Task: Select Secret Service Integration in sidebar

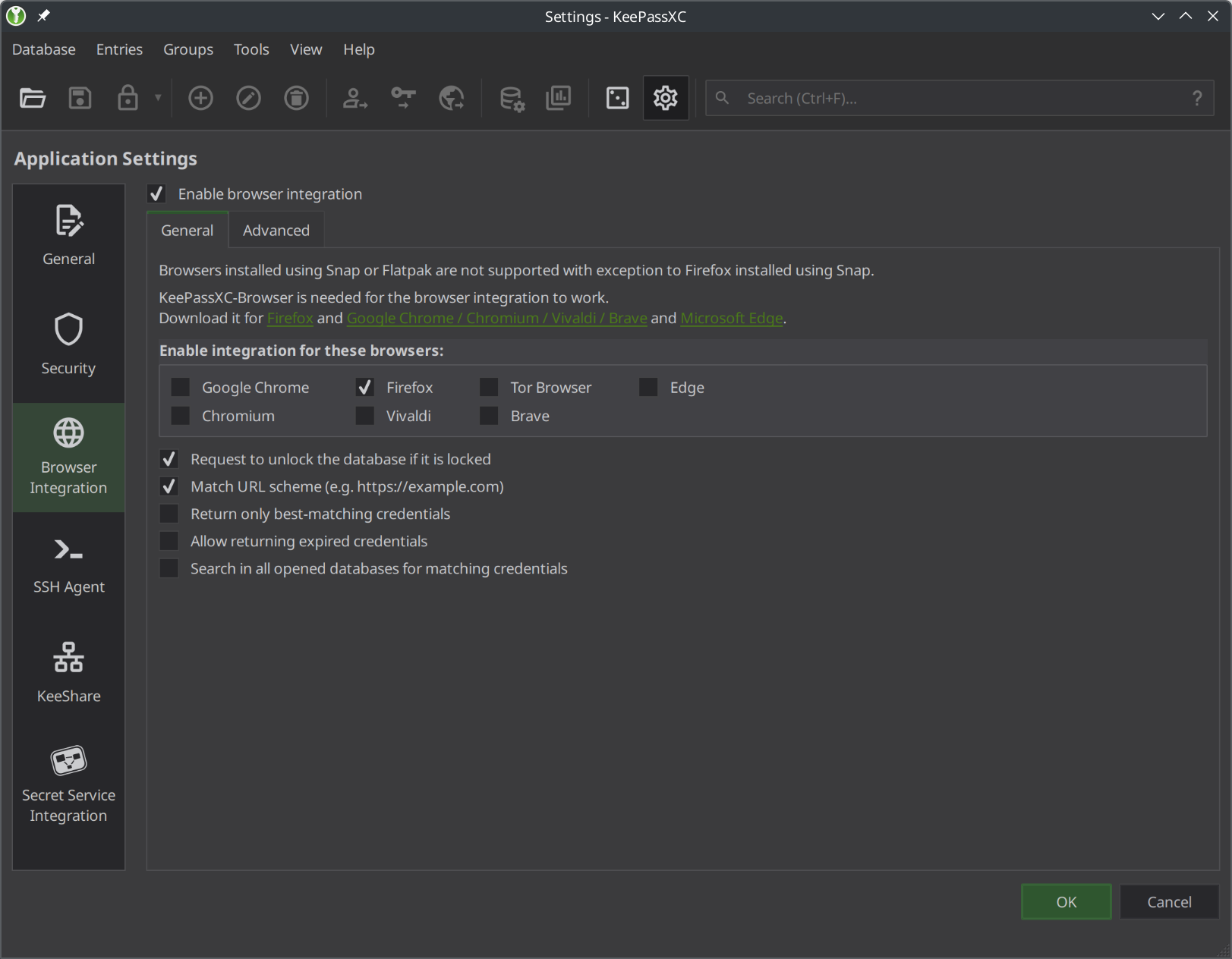Action: pos(68,784)
